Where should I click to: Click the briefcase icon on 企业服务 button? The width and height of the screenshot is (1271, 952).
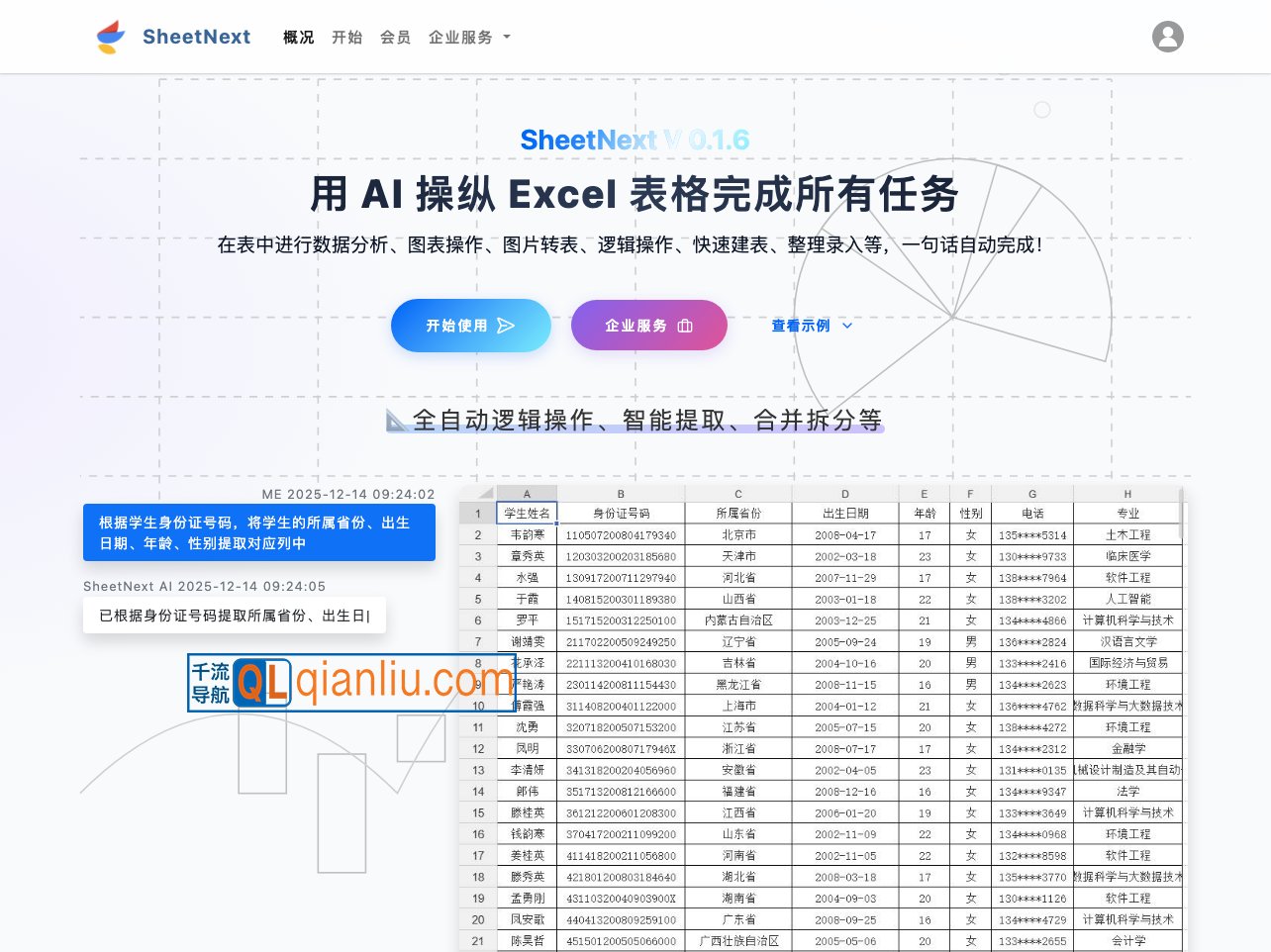[687, 325]
